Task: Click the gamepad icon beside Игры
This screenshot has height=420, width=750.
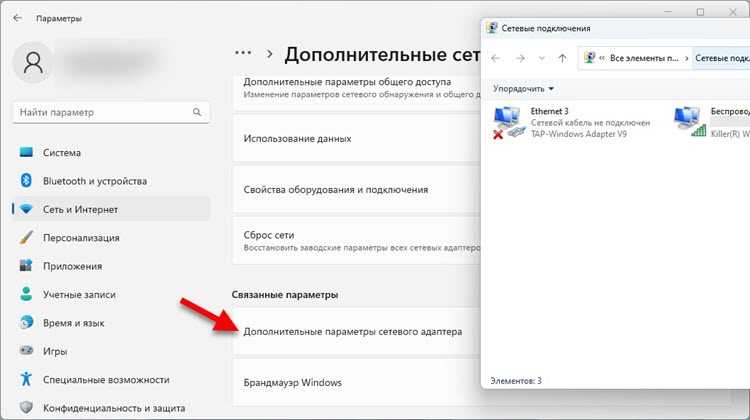Action: [x=26, y=351]
